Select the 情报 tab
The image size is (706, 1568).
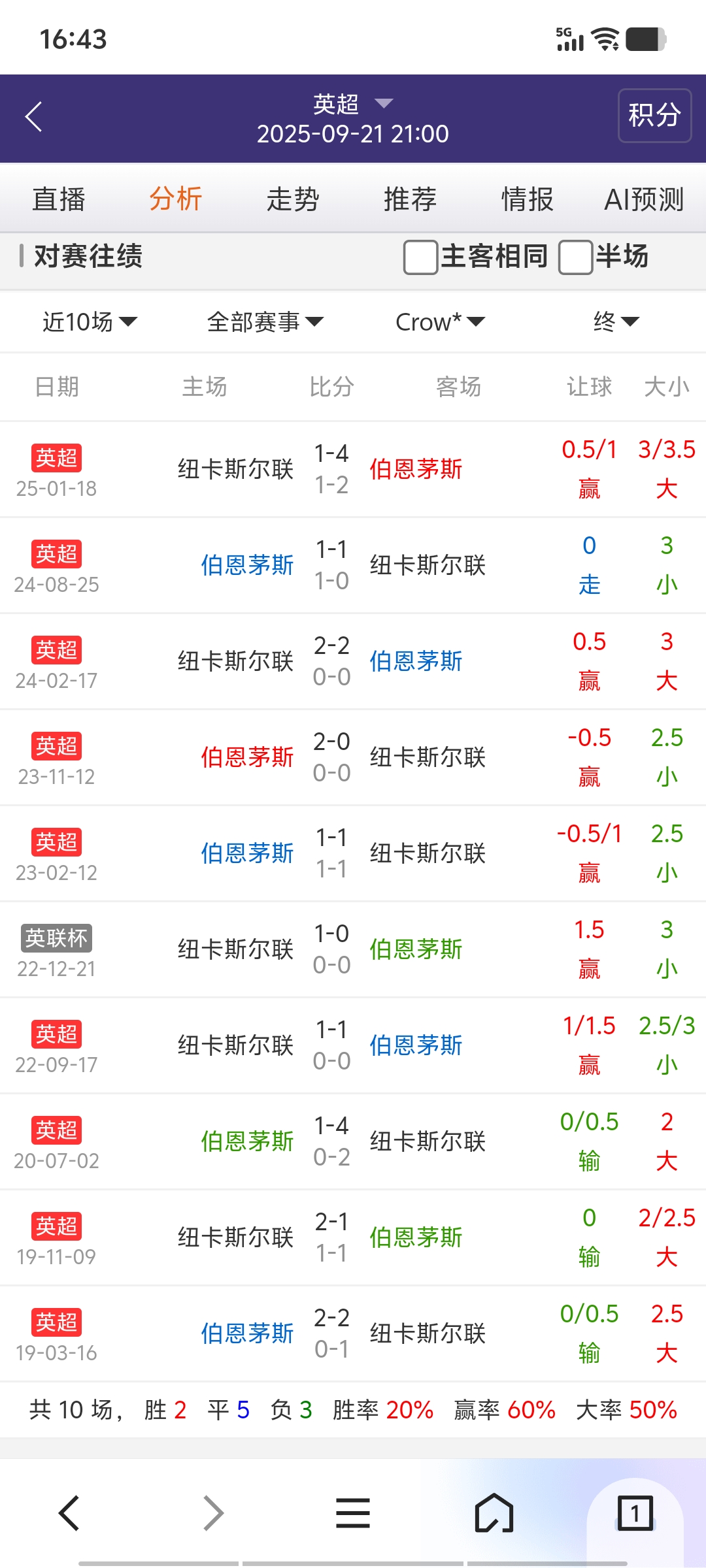tap(527, 199)
